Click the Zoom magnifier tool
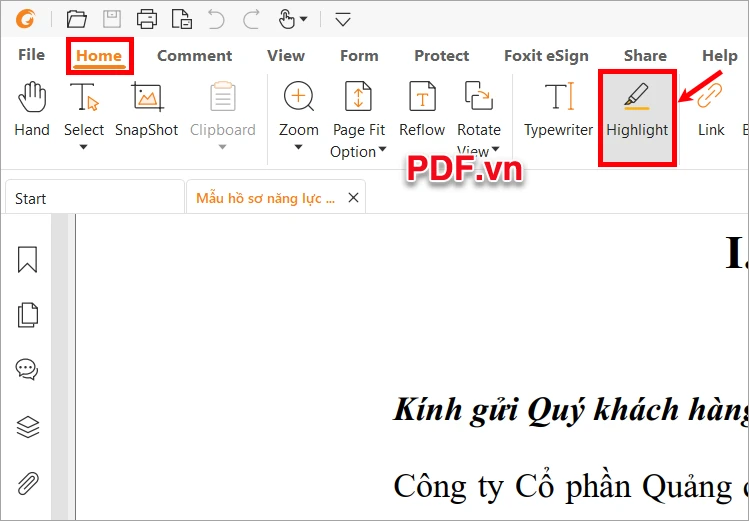Image resolution: width=749 pixels, height=521 pixels. click(x=299, y=109)
